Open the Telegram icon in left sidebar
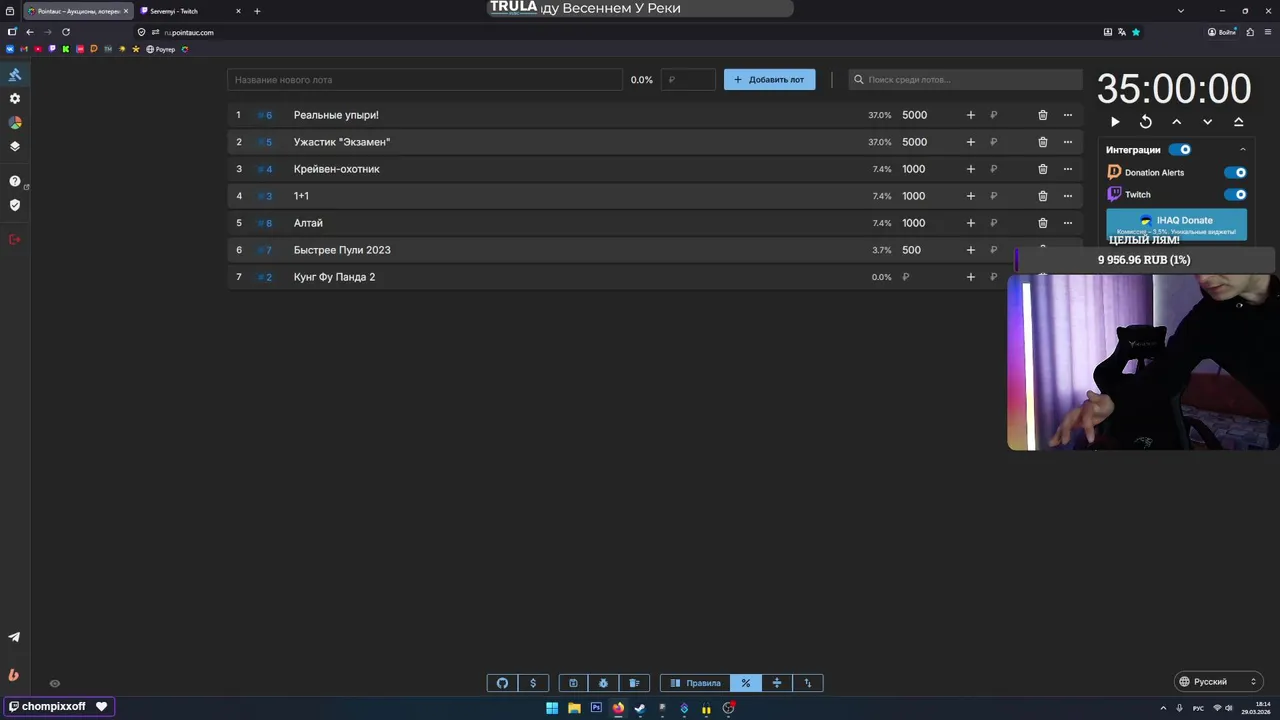 coord(15,637)
